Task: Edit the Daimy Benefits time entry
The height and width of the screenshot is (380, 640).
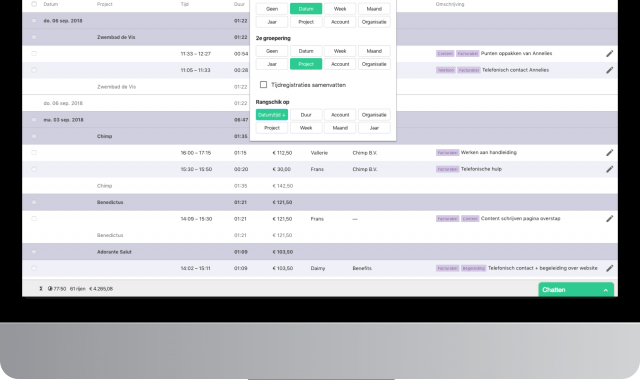Action: [x=609, y=268]
